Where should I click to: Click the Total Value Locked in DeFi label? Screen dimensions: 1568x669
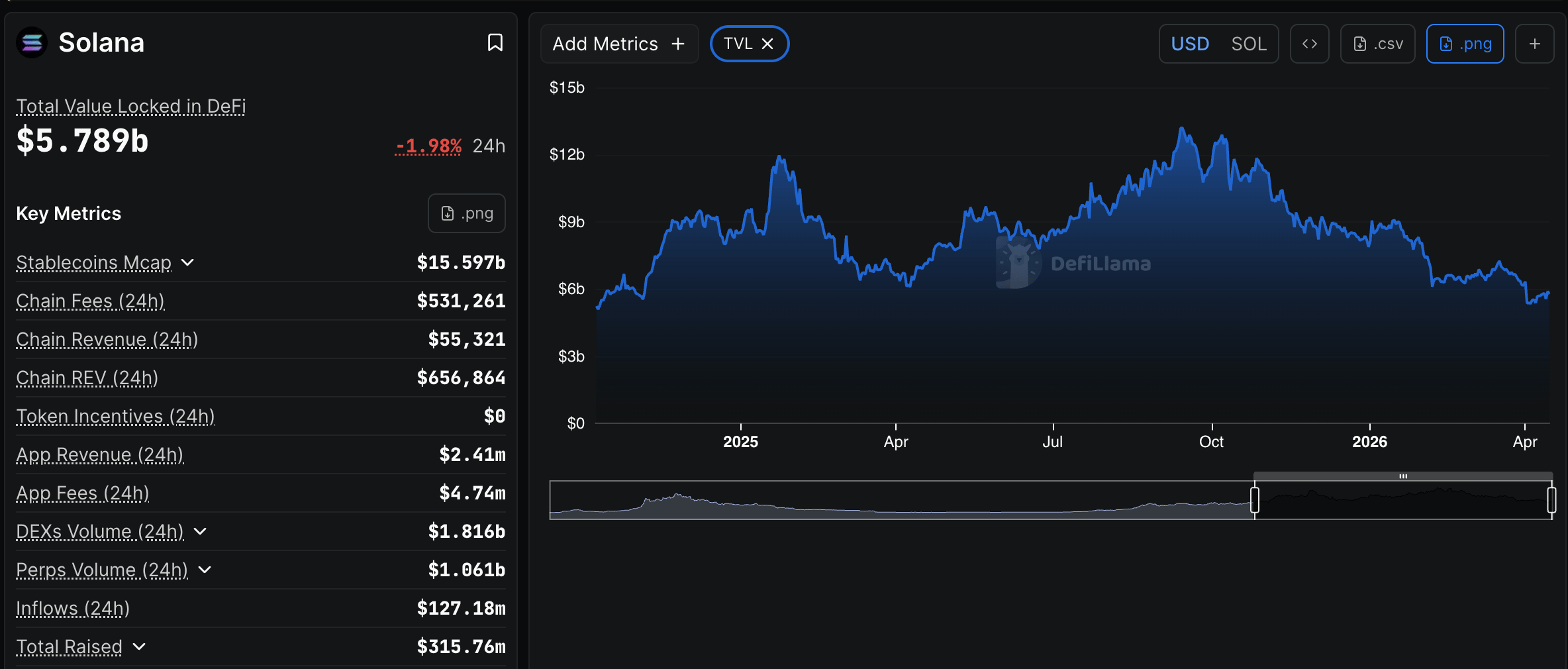(x=130, y=106)
